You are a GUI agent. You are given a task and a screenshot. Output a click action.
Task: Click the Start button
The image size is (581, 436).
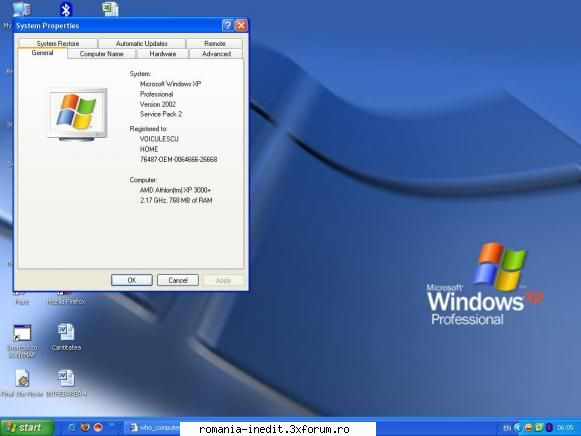pos(27,427)
